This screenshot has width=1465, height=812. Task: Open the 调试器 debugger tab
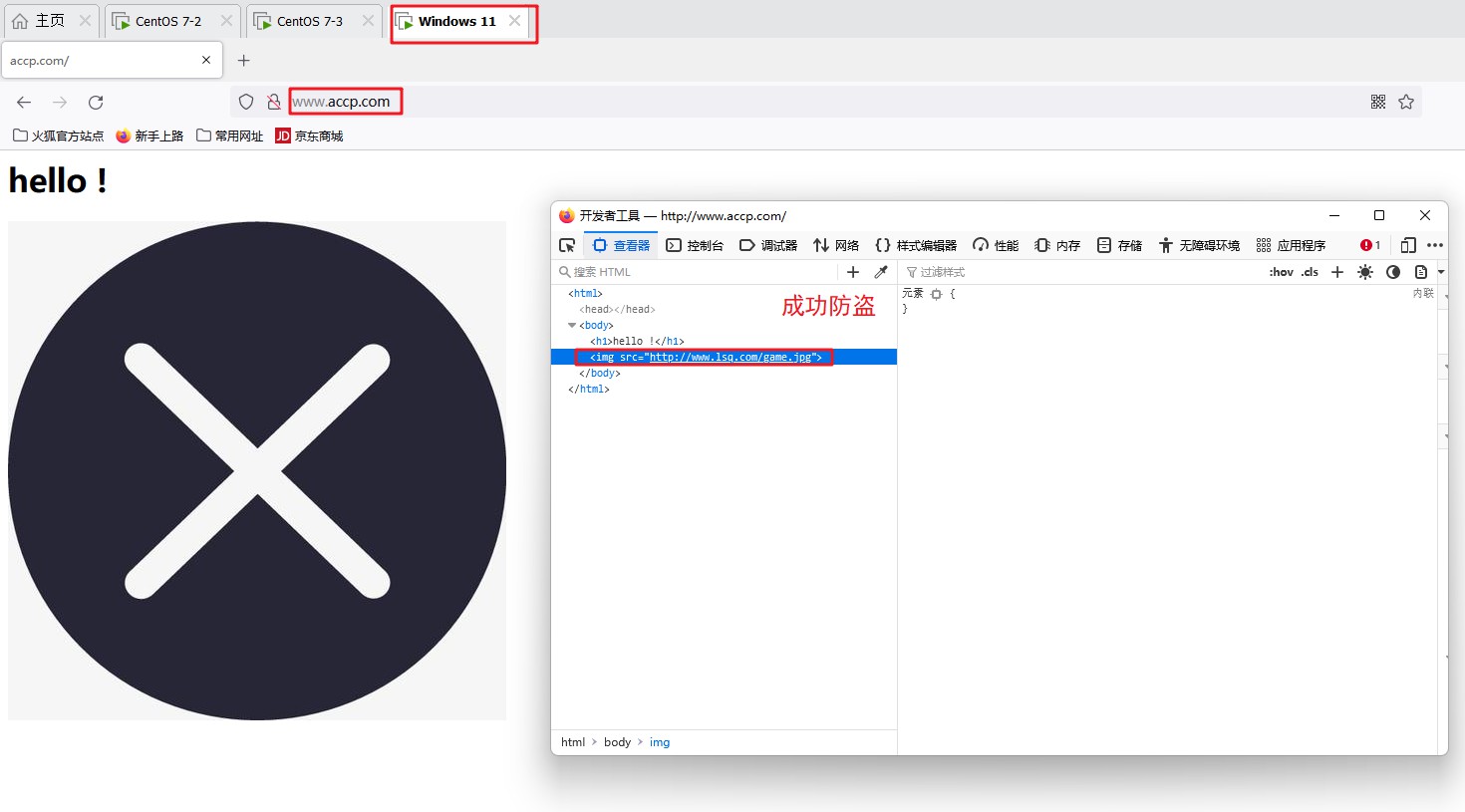point(768,245)
